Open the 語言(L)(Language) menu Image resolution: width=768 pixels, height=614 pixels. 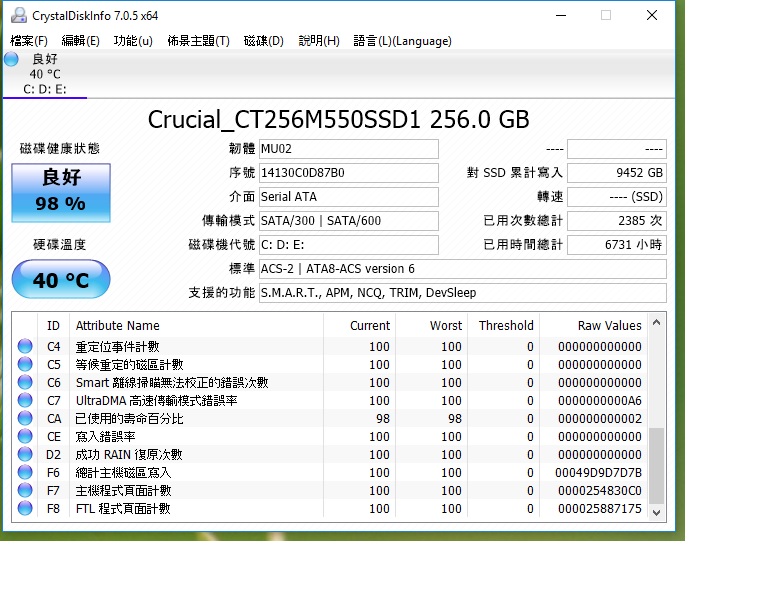[403, 41]
